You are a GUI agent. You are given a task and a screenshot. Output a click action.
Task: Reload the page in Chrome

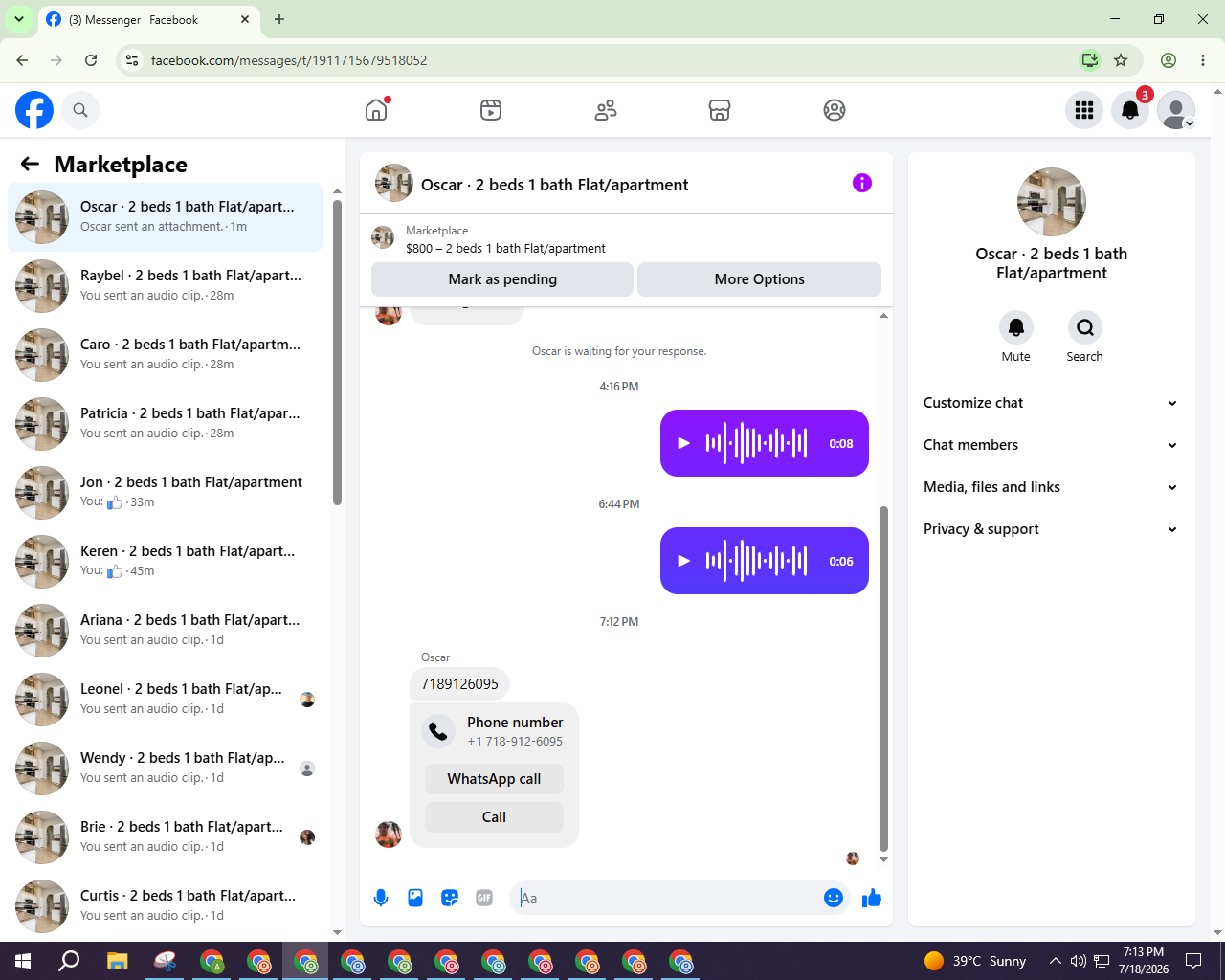pyautogui.click(x=91, y=60)
